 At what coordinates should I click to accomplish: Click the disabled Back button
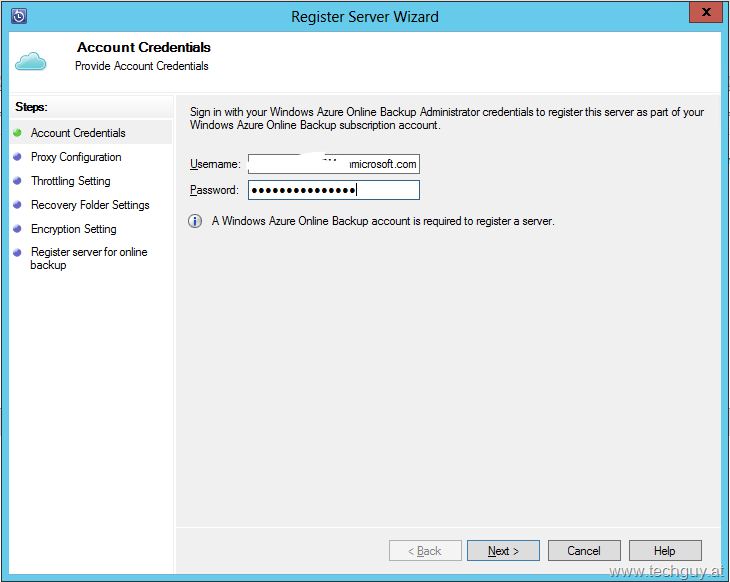click(x=425, y=551)
